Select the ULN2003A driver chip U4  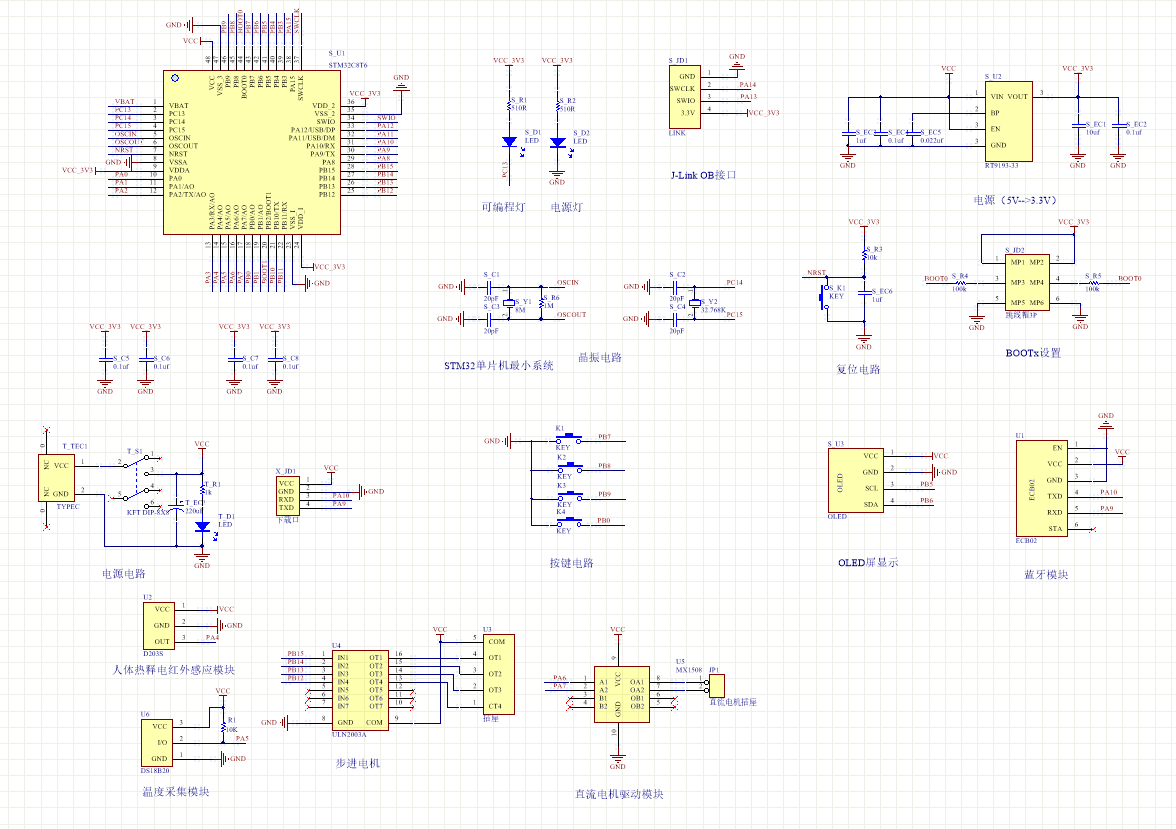point(359,688)
